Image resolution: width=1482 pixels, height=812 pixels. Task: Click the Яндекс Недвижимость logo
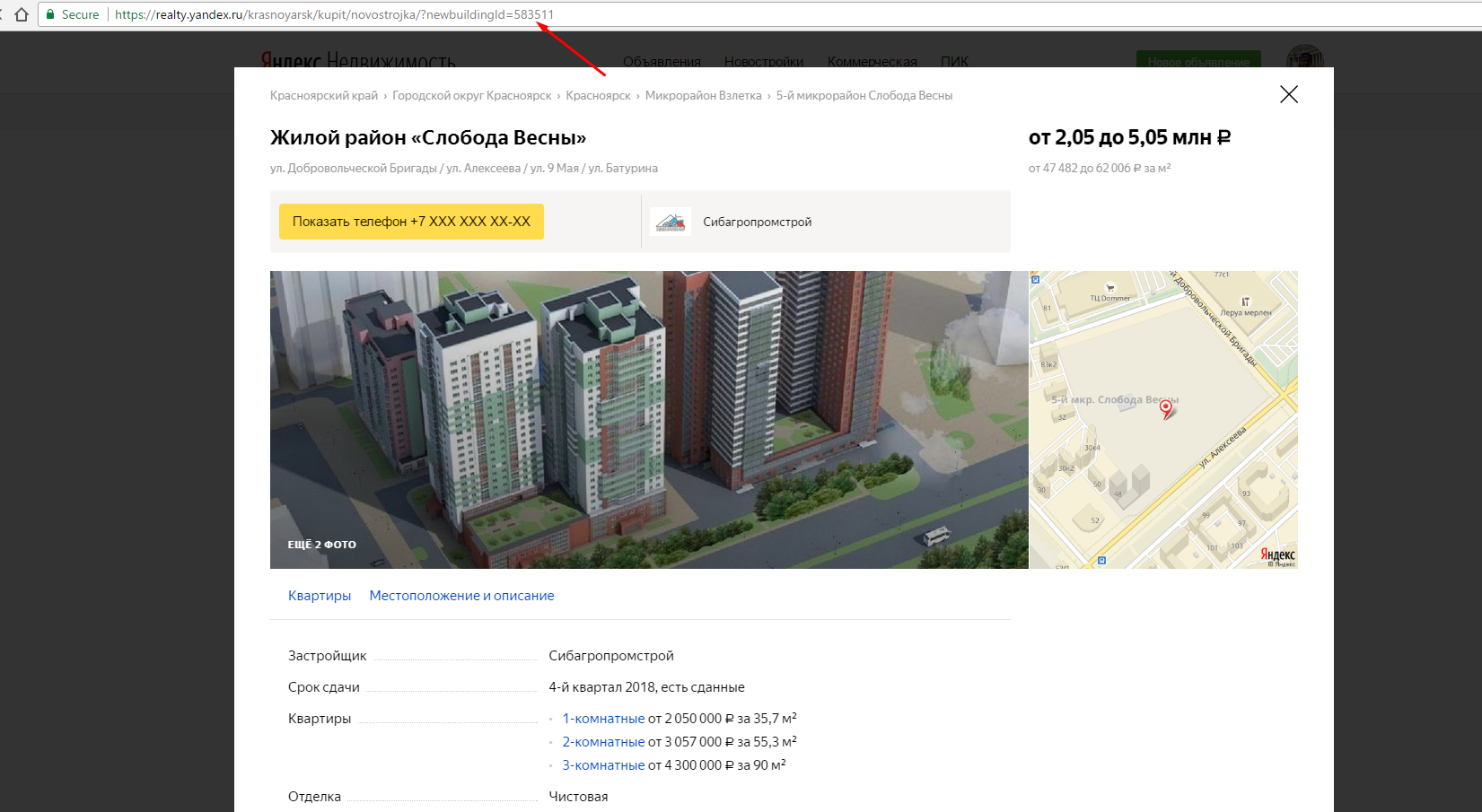358,60
